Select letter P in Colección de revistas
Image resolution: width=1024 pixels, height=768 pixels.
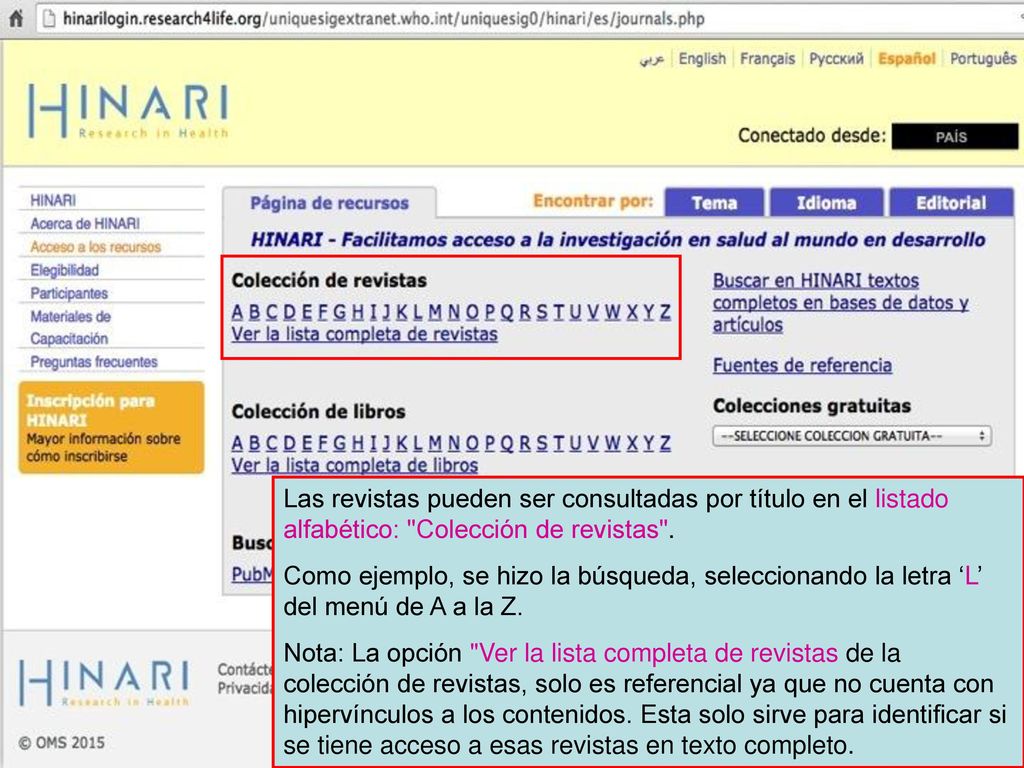point(489,312)
